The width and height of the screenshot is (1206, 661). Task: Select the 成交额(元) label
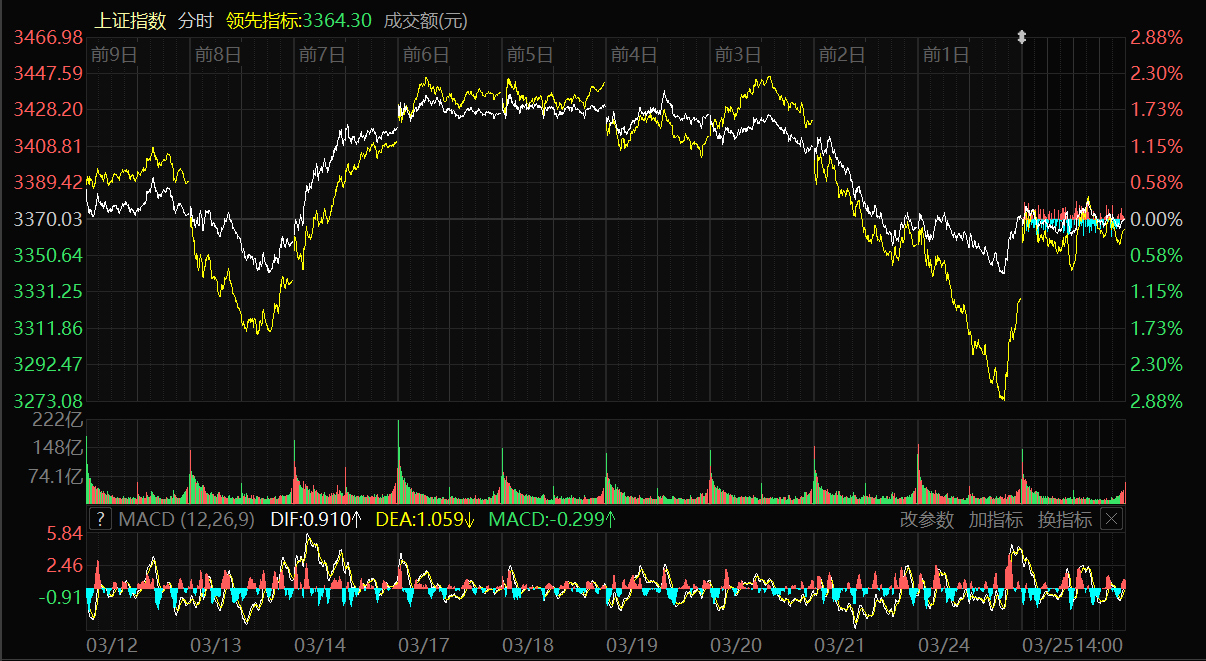pos(425,20)
